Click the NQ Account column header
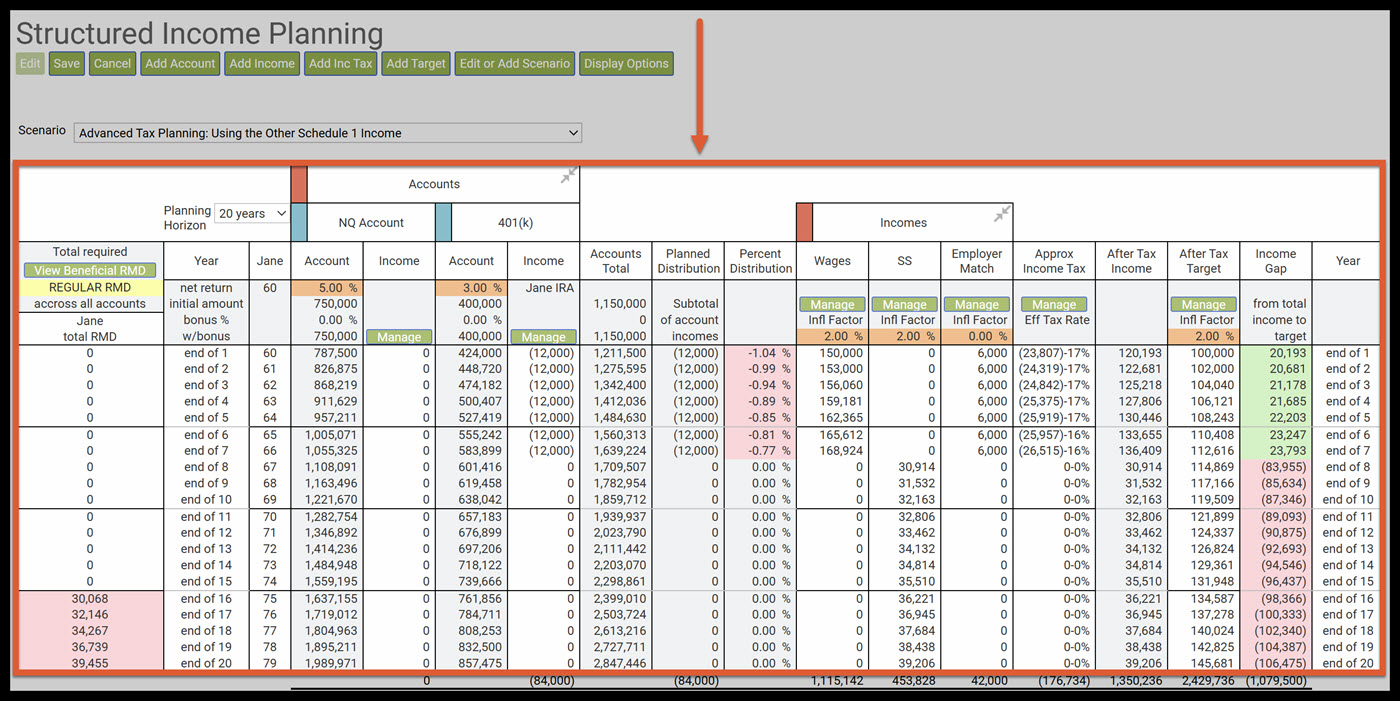 point(371,223)
